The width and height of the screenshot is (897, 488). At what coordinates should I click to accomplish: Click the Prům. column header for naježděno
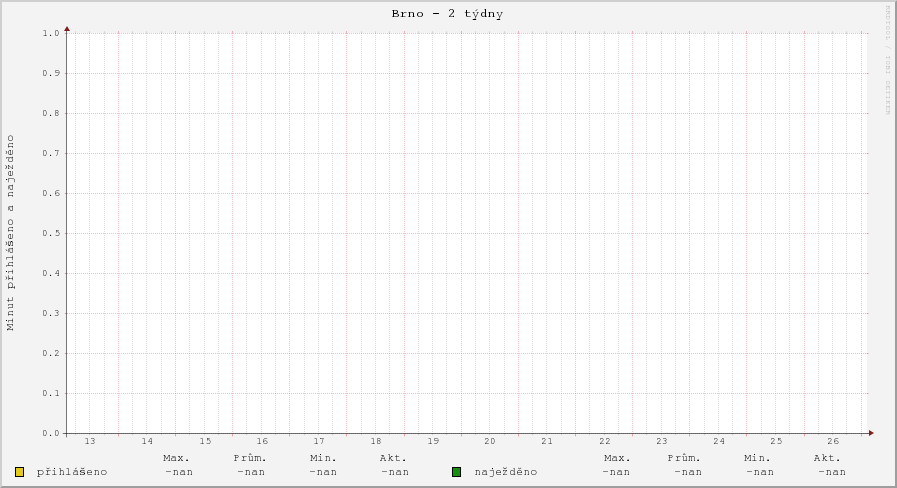click(684, 458)
